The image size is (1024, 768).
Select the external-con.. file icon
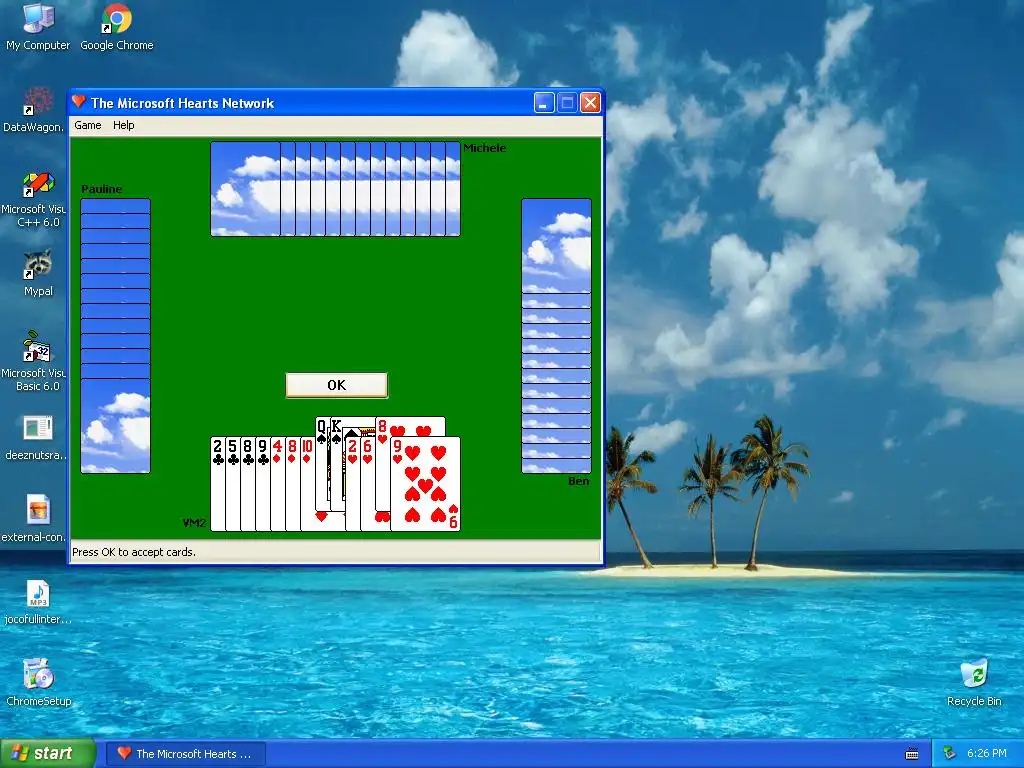tap(34, 519)
